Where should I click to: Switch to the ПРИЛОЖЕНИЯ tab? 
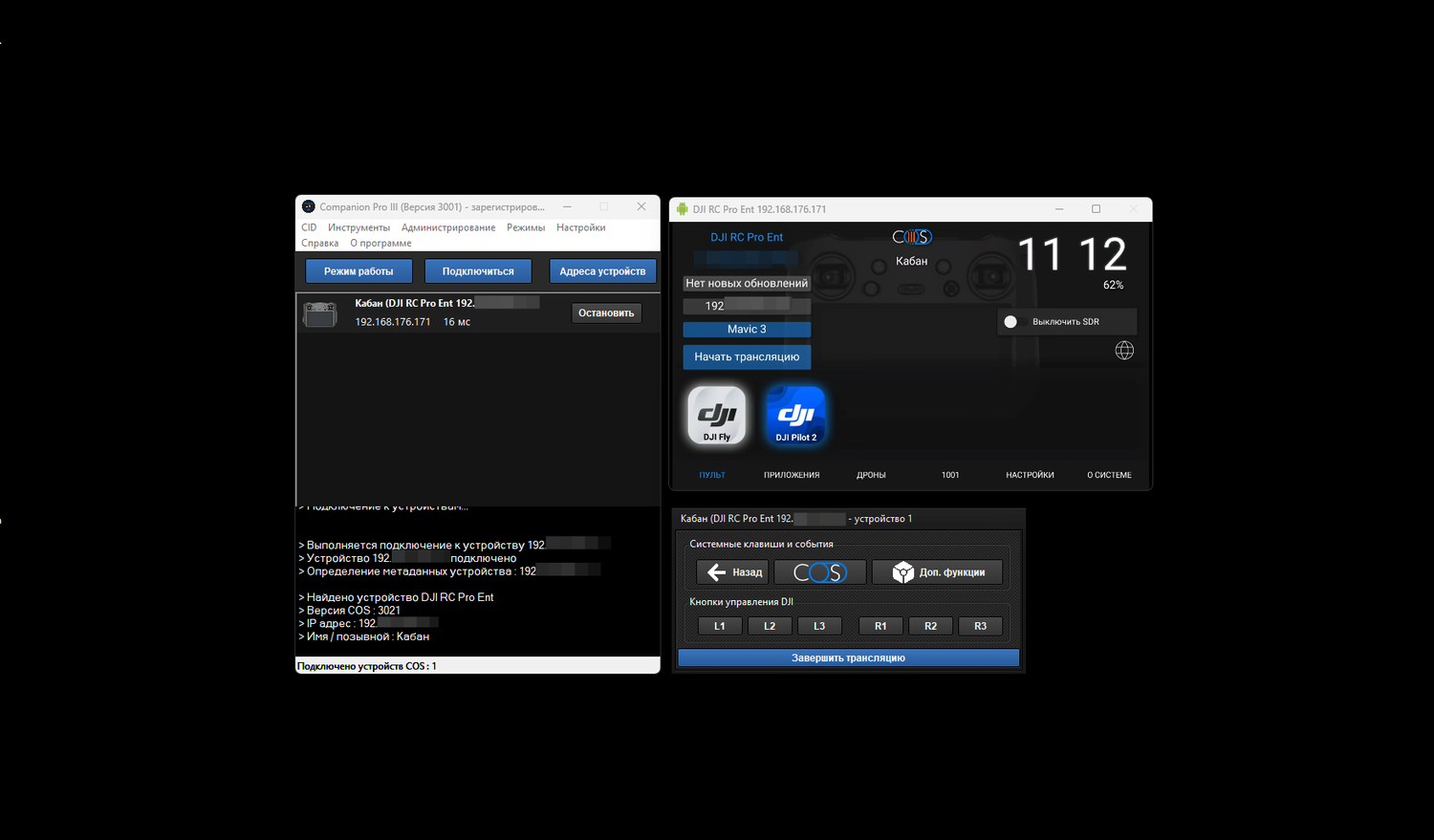(792, 475)
